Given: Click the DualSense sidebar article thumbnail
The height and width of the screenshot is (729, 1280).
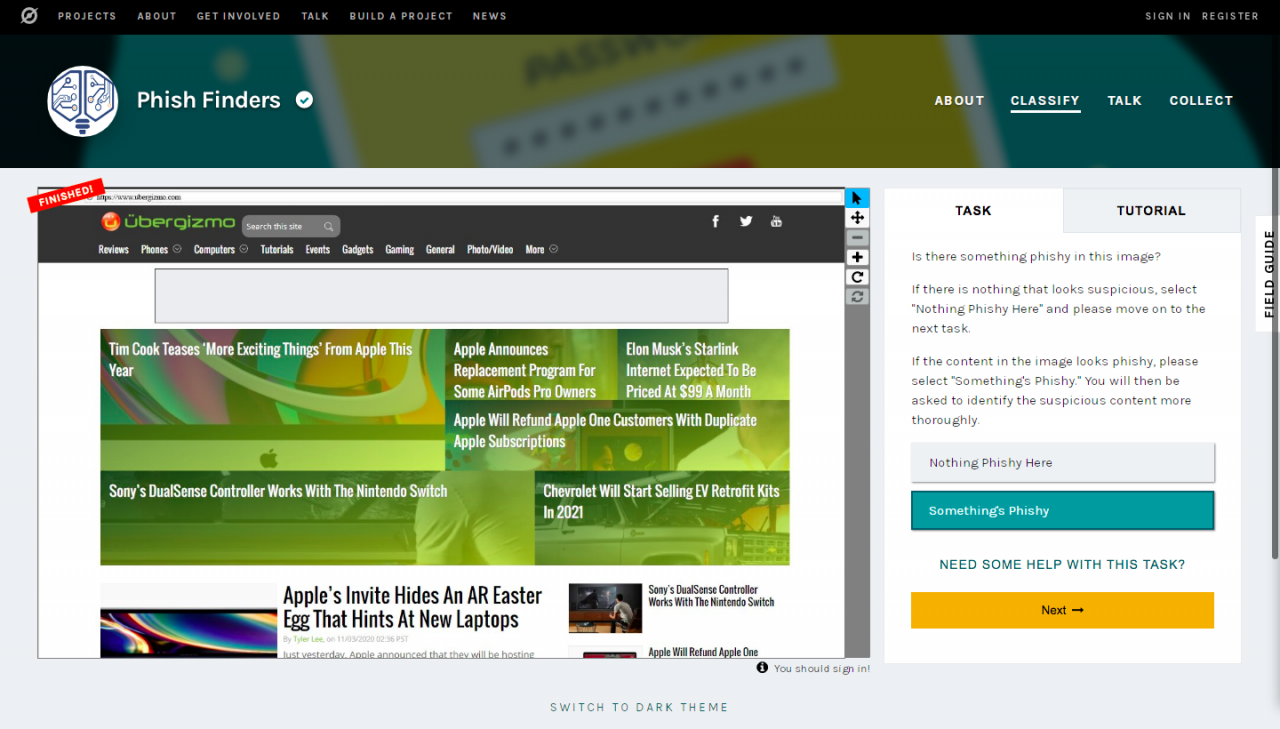Looking at the screenshot, I should [x=605, y=608].
